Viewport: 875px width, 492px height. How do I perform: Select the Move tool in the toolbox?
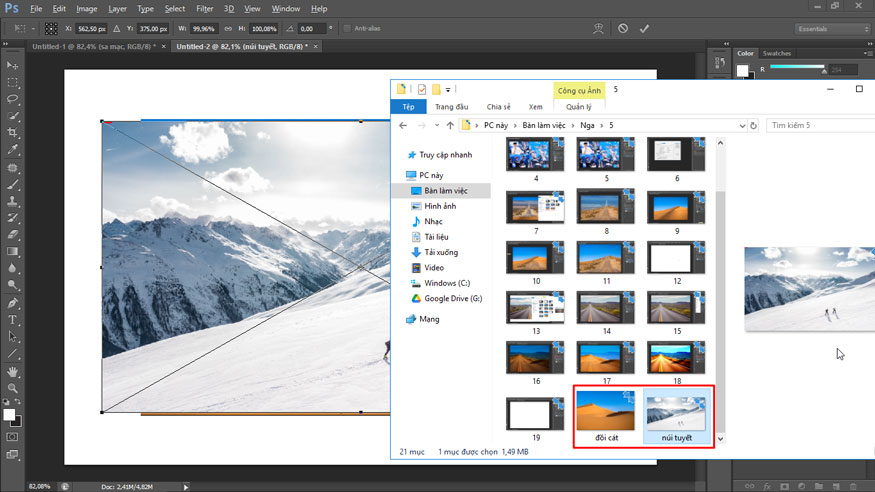tap(13, 64)
